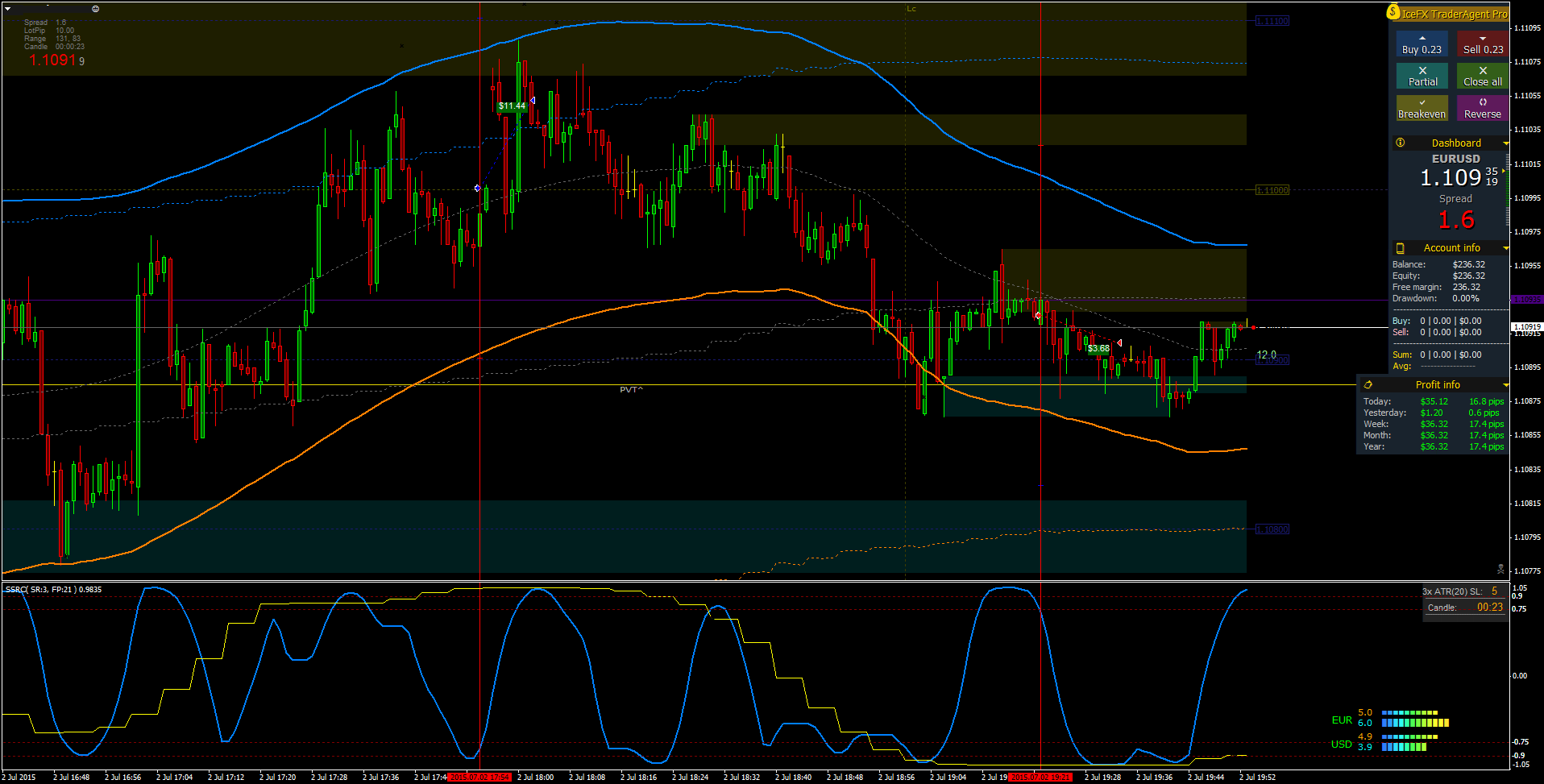Click the Yesterday profit $1.20 value
Screen dimensions: 1544x784
click(1431, 413)
